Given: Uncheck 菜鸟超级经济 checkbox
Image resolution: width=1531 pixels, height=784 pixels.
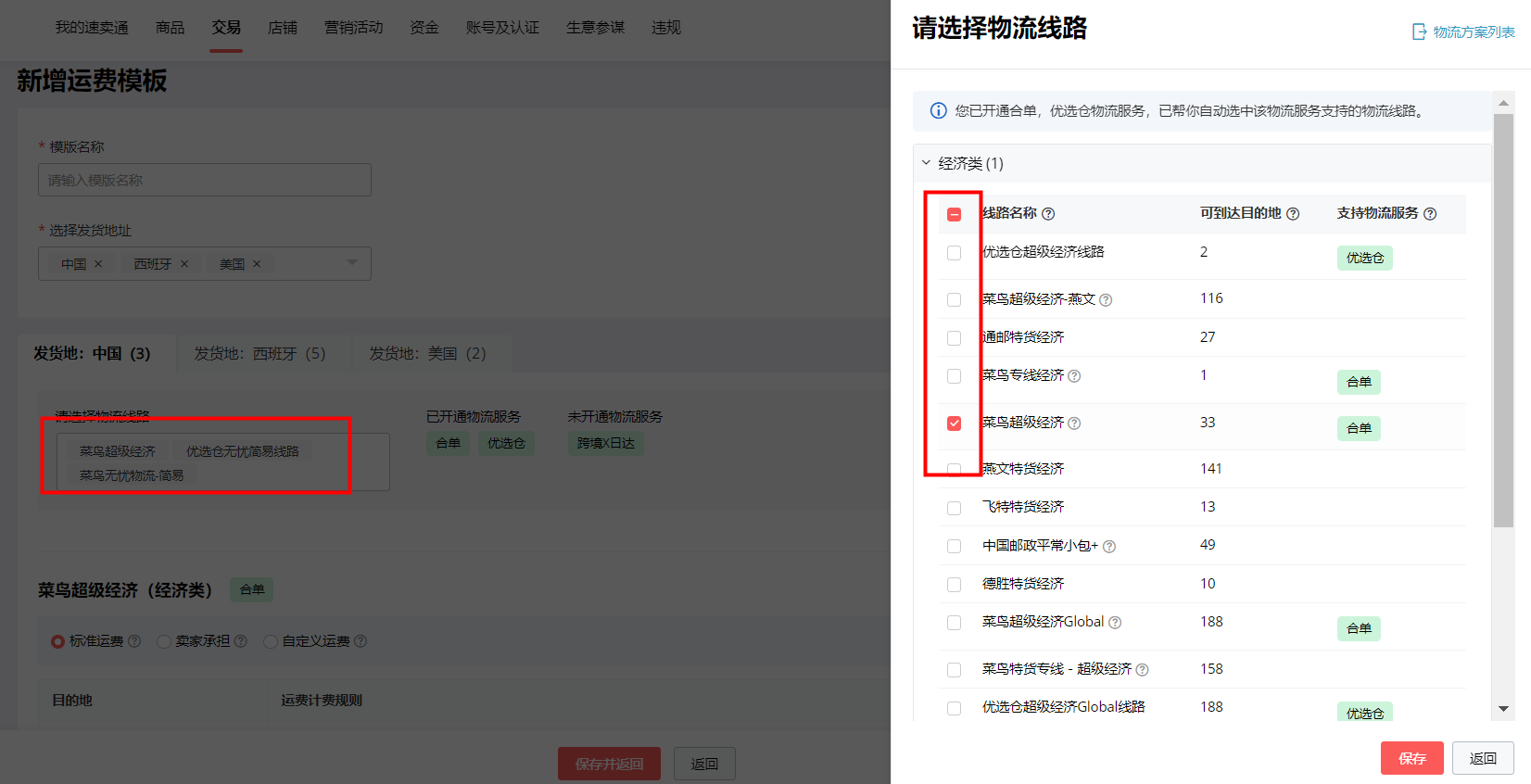Looking at the screenshot, I should coord(954,424).
